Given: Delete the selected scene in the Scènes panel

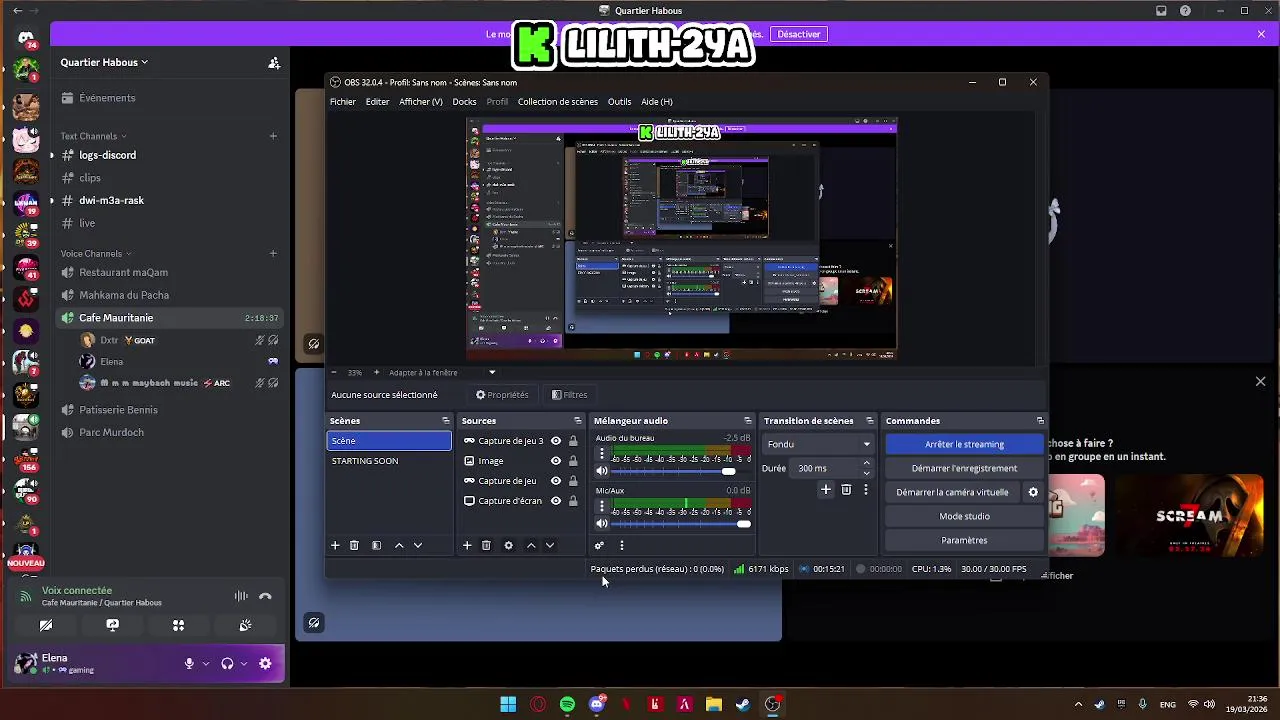Looking at the screenshot, I should pos(354,545).
